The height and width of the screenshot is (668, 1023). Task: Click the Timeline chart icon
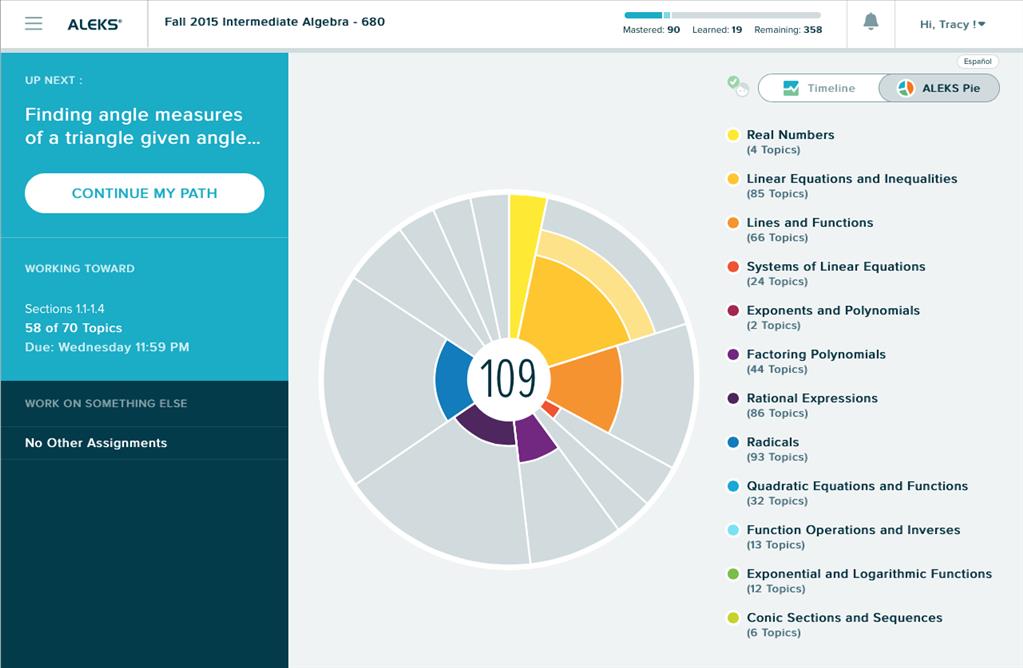(x=791, y=88)
